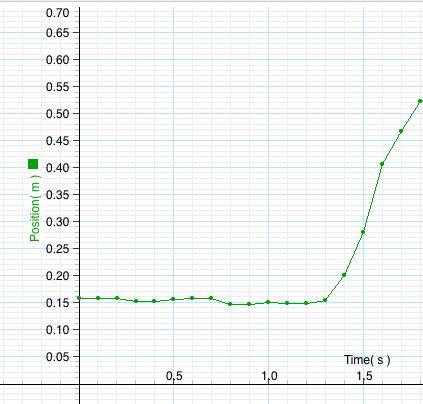423x404 pixels.
Task: Select the Time( s ) axis label
Action: [367, 360]
